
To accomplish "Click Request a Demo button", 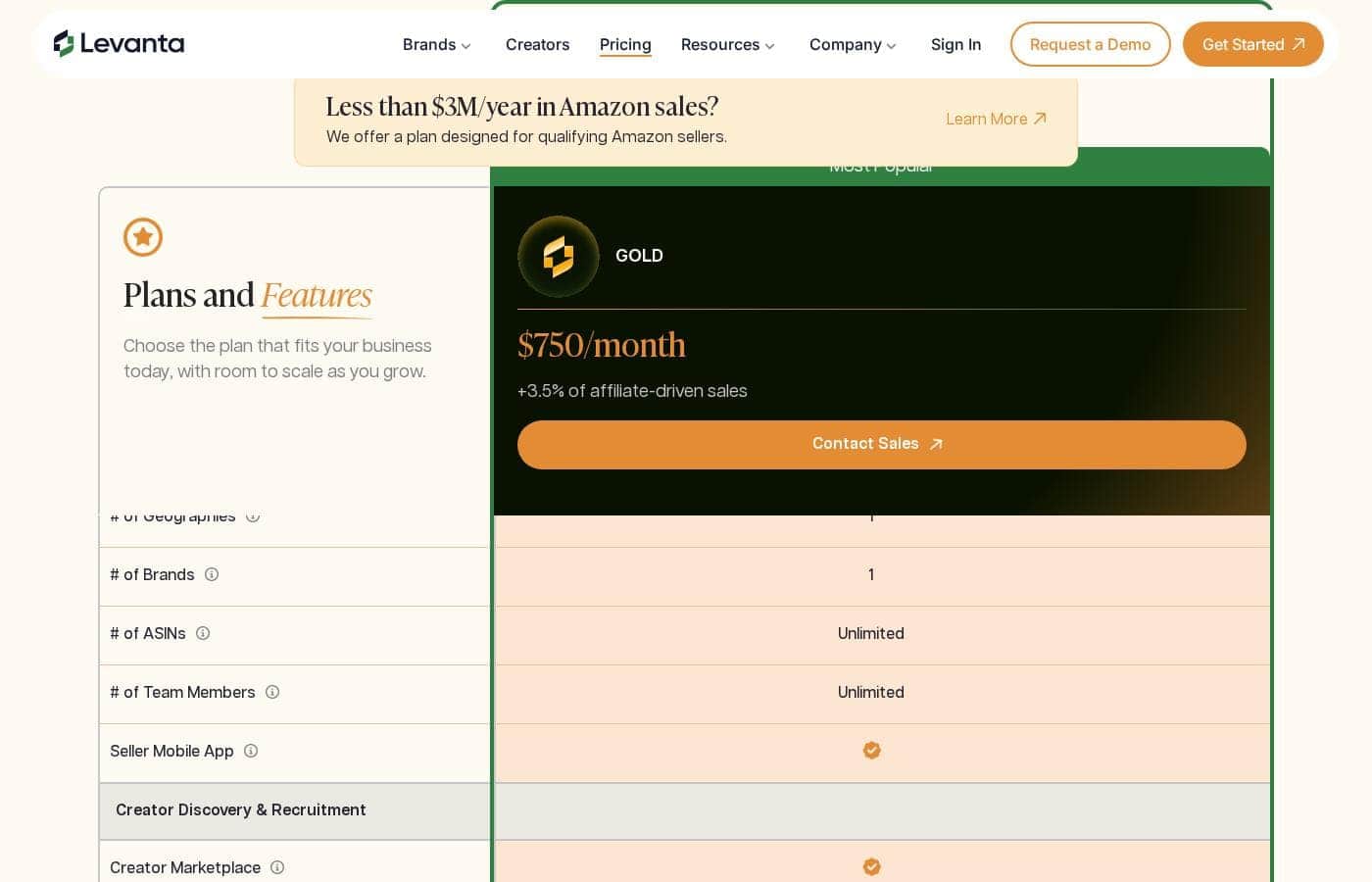I will tap(1090, 44).
